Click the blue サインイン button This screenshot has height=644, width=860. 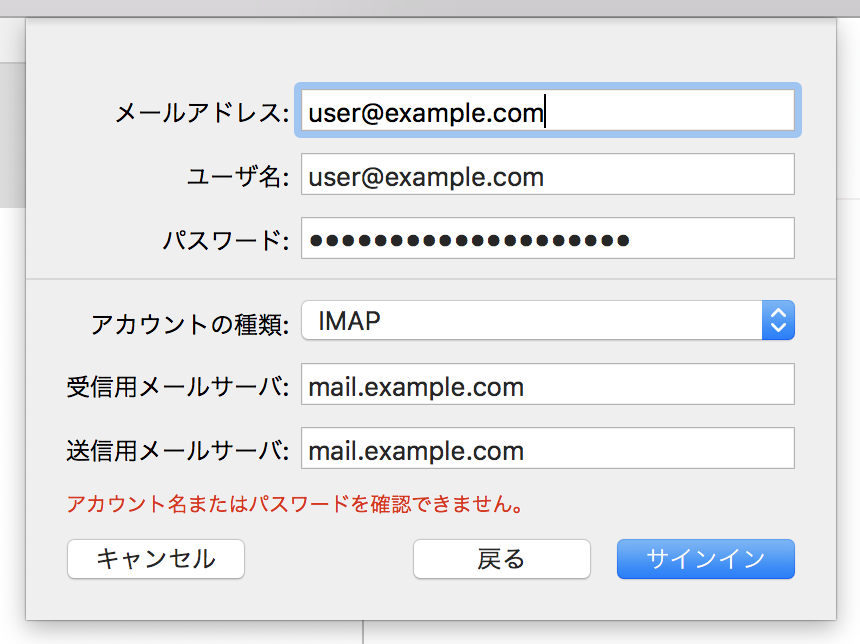click(x=705, y=559)
